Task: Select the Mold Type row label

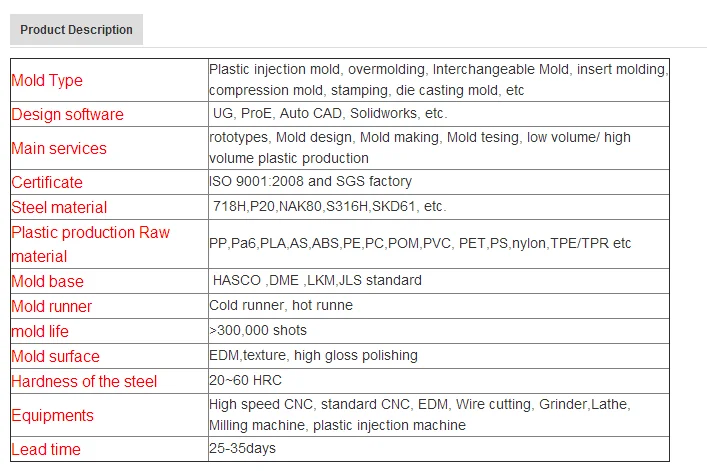Action: tap(47, 80)
